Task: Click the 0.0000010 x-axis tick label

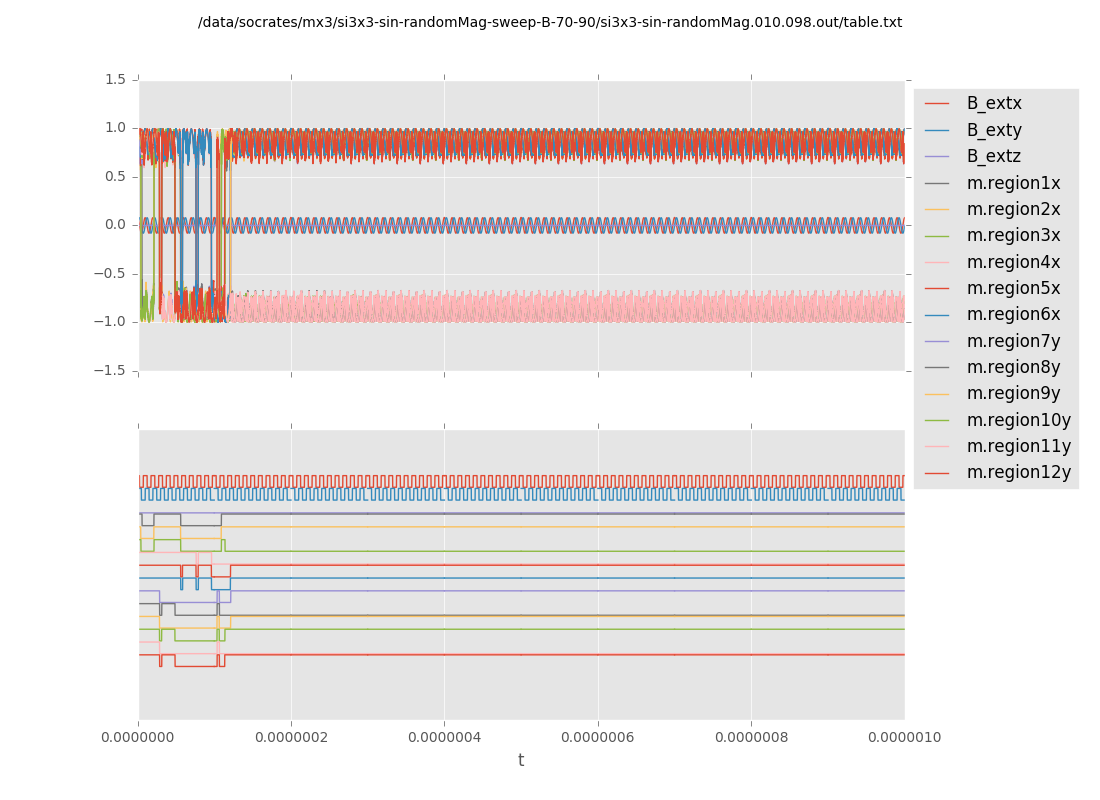Action: coord(904,738)
